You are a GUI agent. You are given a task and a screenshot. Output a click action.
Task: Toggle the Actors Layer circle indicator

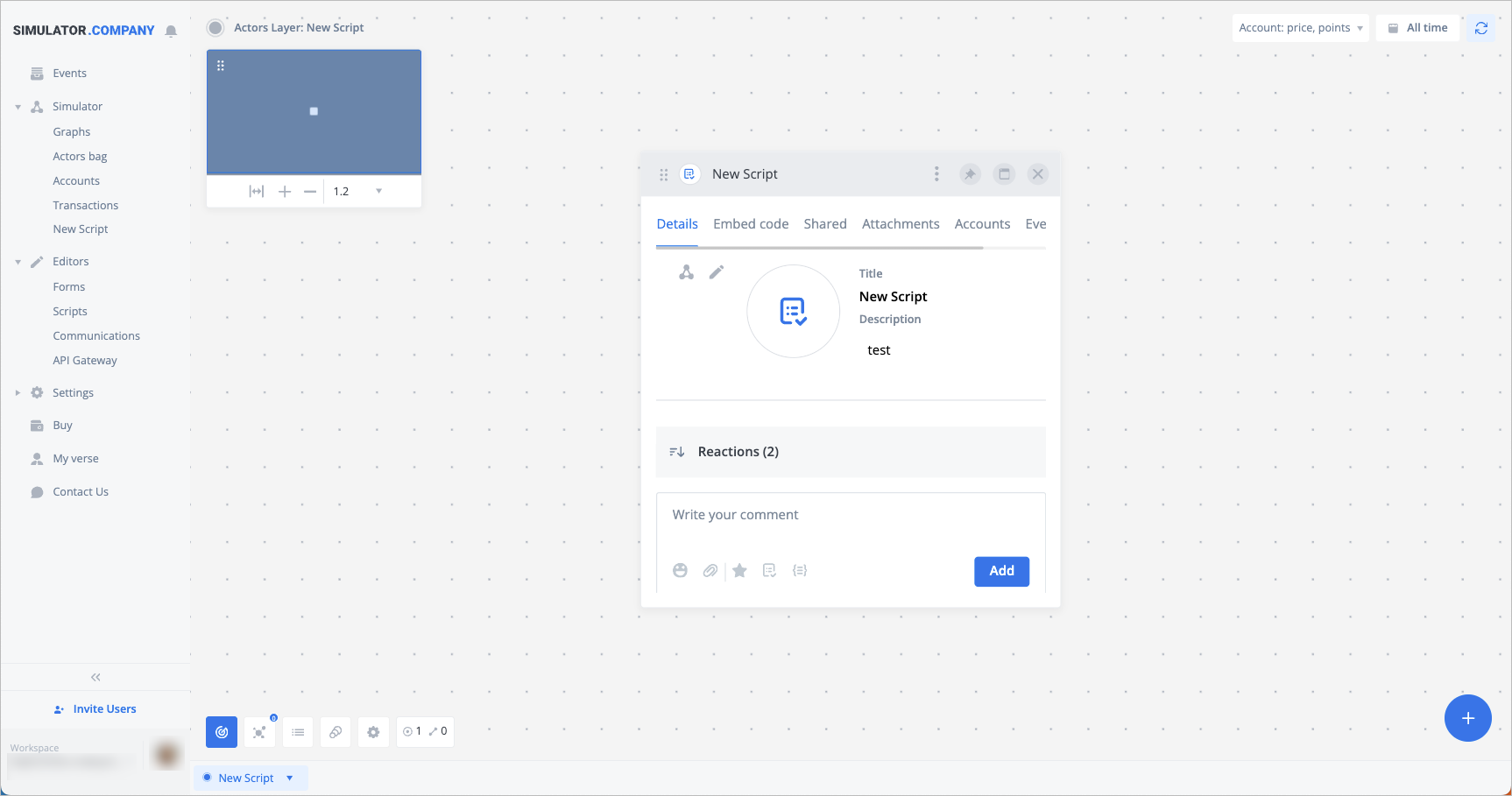215,28
